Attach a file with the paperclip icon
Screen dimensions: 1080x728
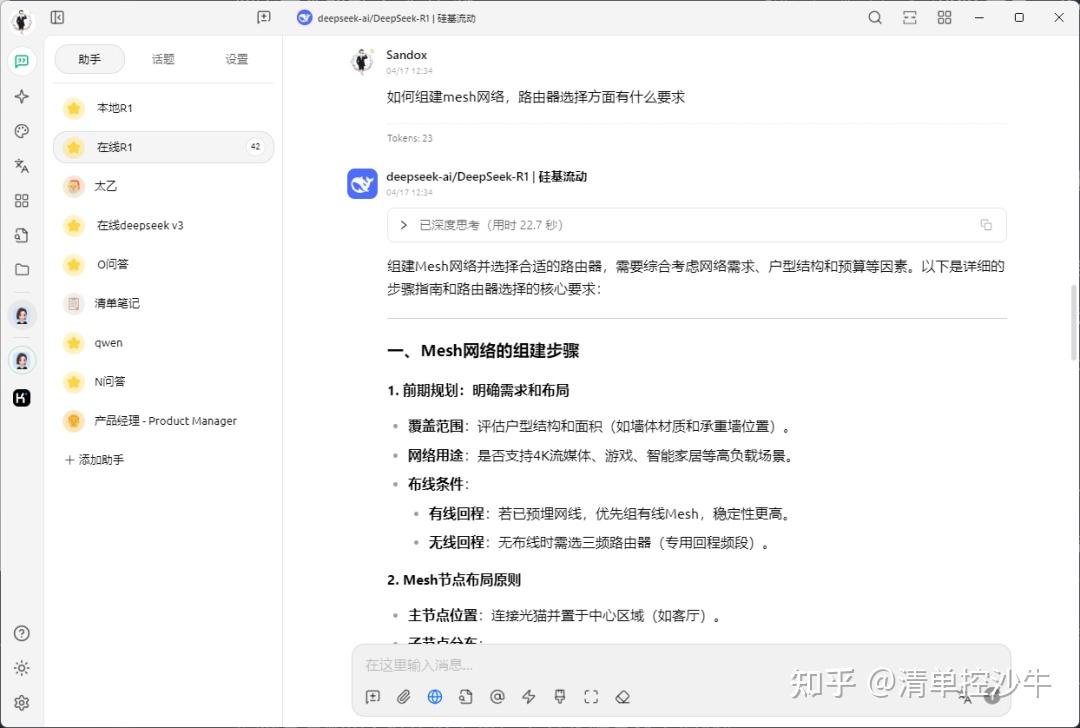pyautogui.click(x=404, y=697)
